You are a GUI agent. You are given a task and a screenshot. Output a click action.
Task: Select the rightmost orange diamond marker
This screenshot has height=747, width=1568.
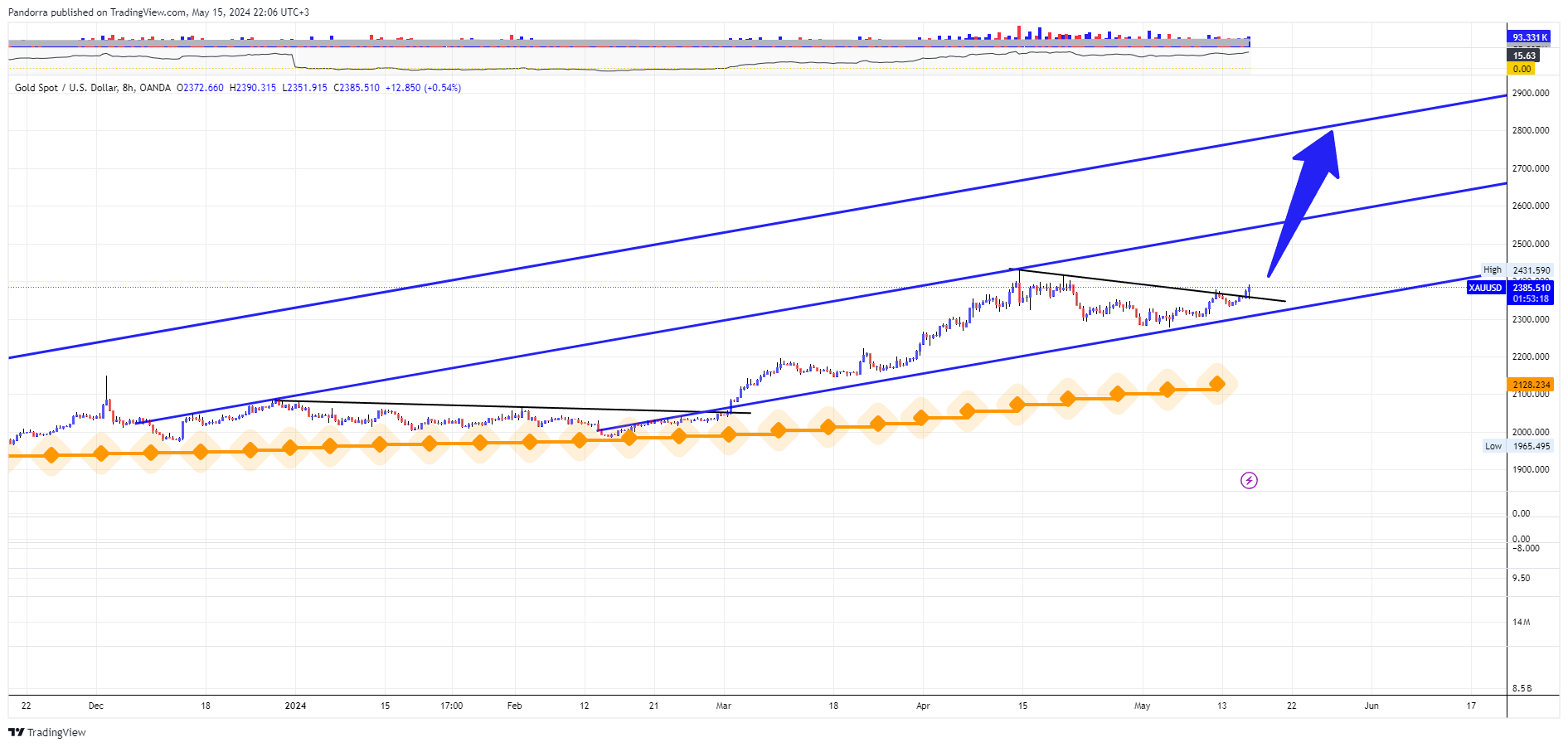[1217, 384]
